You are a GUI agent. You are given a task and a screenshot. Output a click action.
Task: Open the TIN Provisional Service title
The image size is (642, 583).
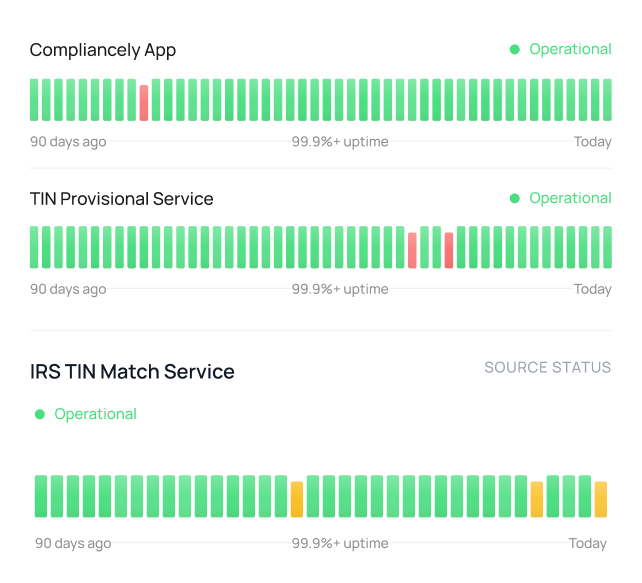coord(121,199)
